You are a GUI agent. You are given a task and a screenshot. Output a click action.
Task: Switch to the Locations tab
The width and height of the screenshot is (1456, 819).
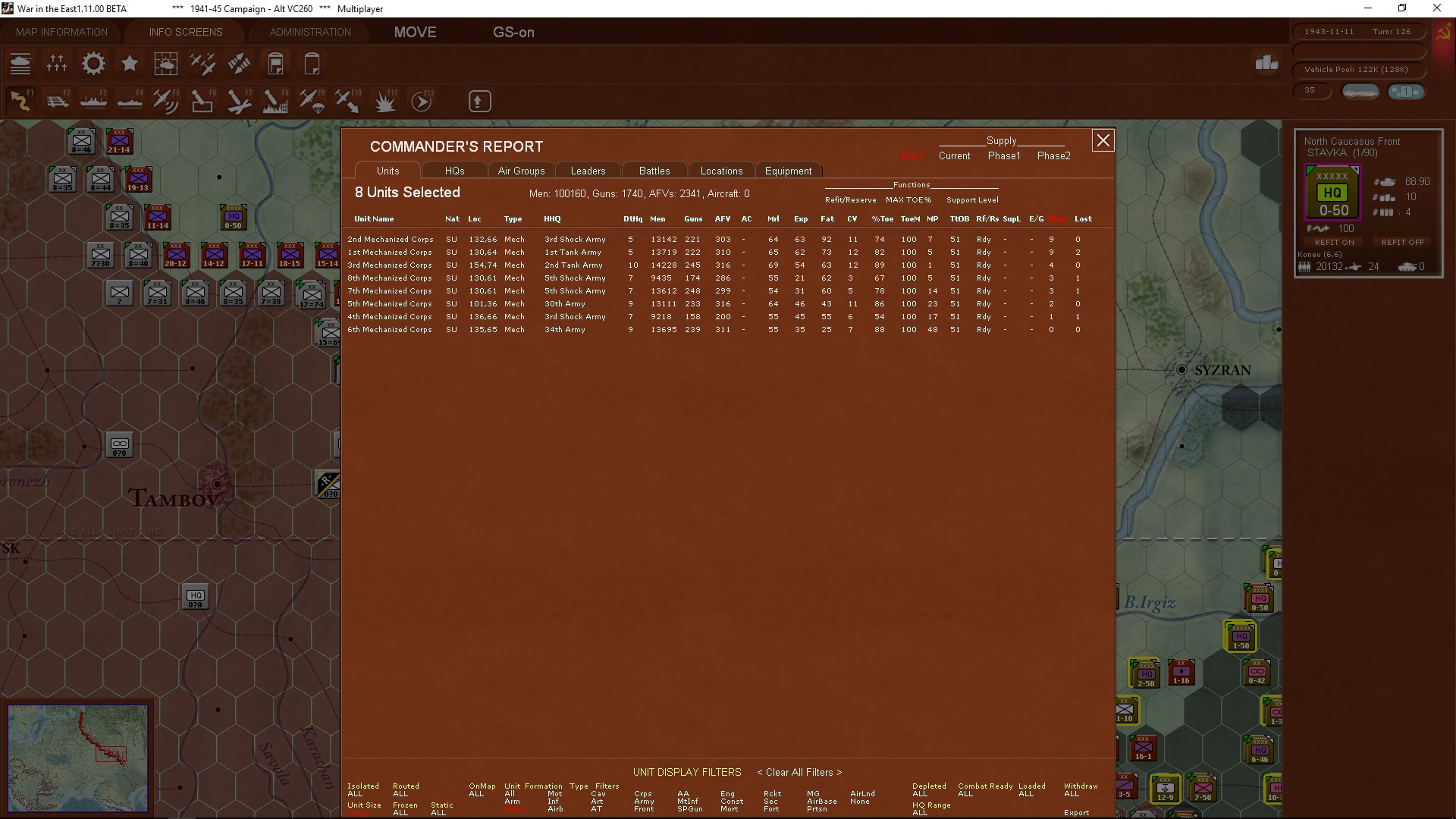721,171
